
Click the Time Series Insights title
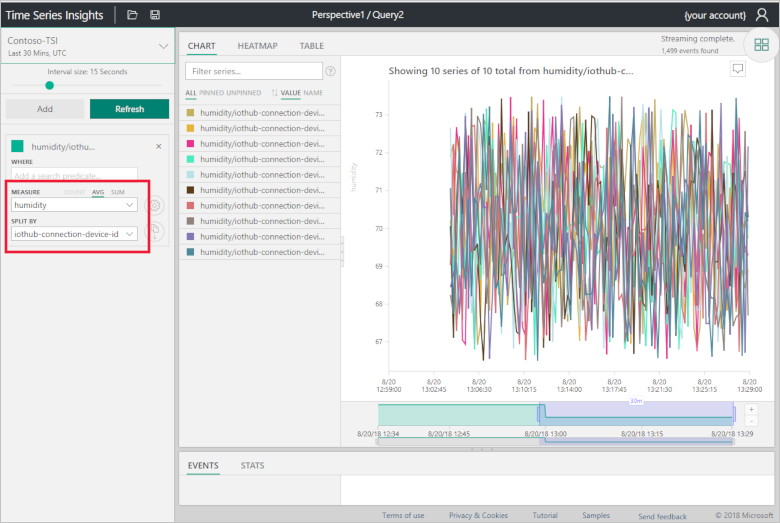click(x=55, y=15)
